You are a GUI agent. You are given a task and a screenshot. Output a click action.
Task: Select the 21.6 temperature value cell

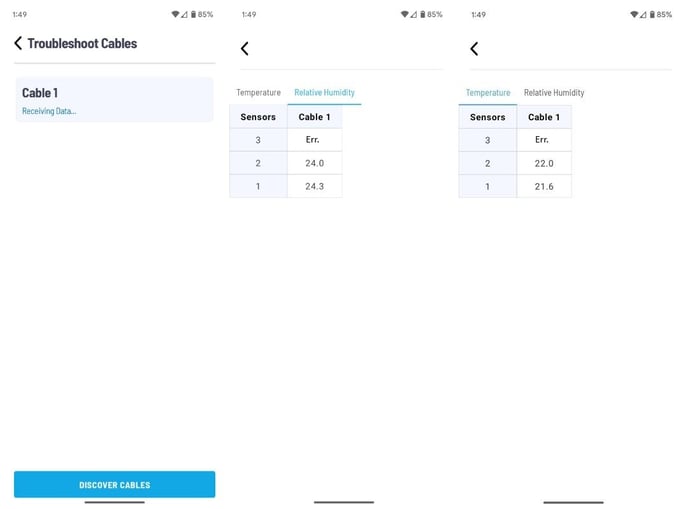pyautogui.click(x=544, y=186)
